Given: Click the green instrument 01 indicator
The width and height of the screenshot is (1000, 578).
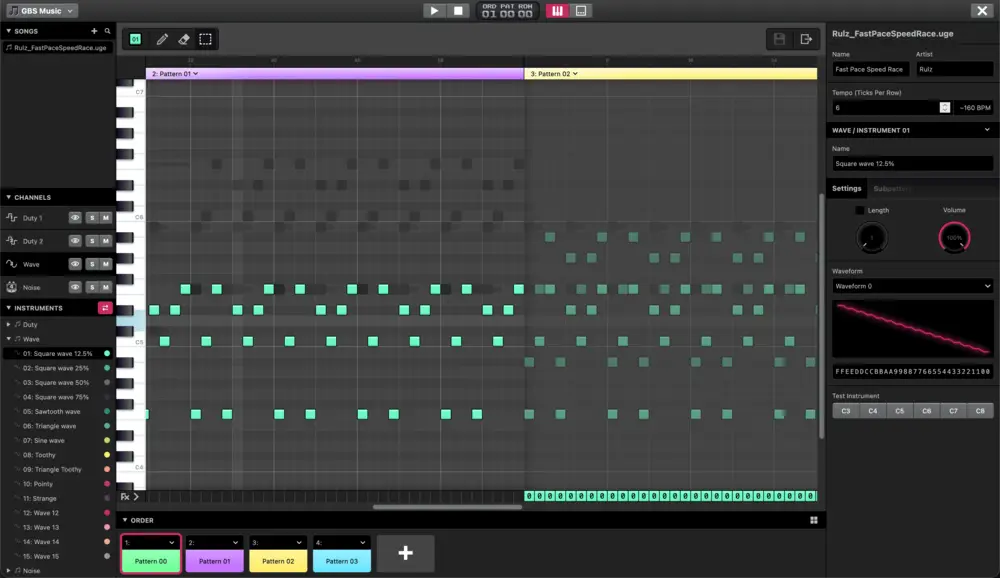Looking at the screenshot, I should coord(135,40).
